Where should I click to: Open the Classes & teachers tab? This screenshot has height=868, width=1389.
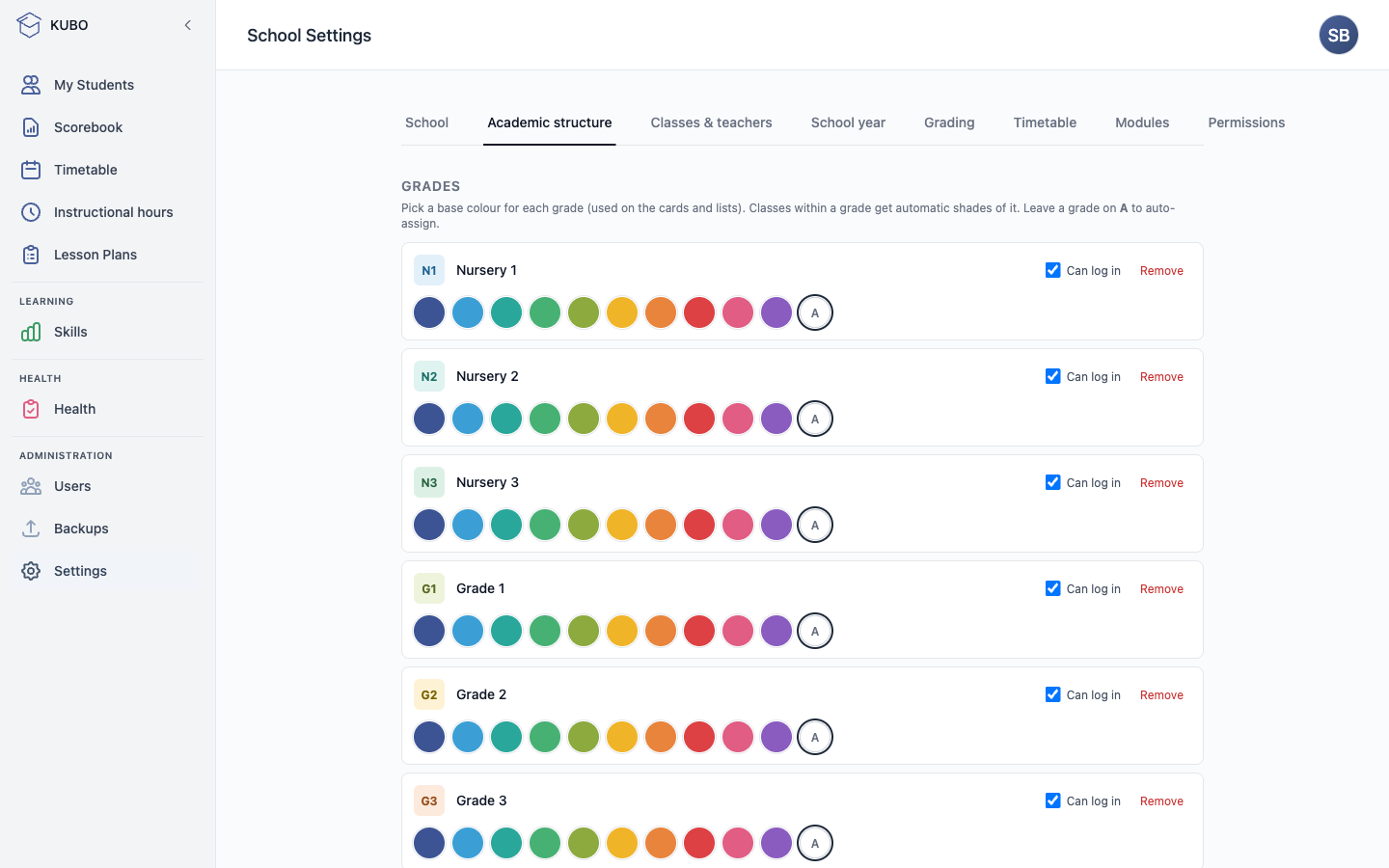pos(711,122)
